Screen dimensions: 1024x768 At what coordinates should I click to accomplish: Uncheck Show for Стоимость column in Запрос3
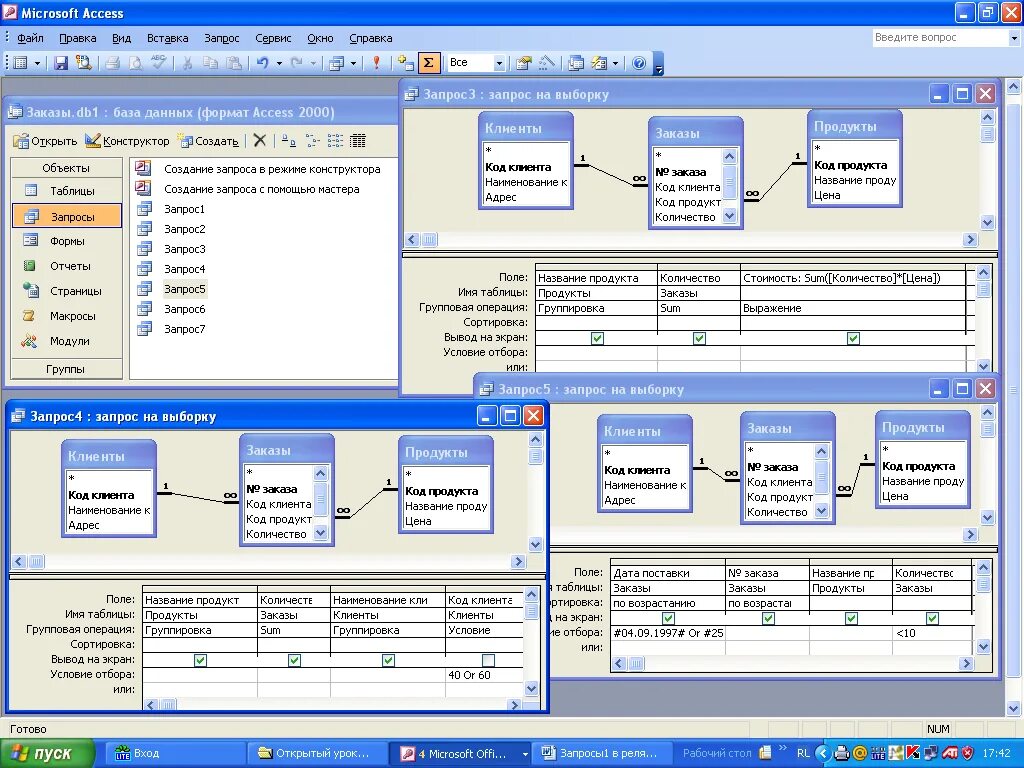[x=853, y=338]
